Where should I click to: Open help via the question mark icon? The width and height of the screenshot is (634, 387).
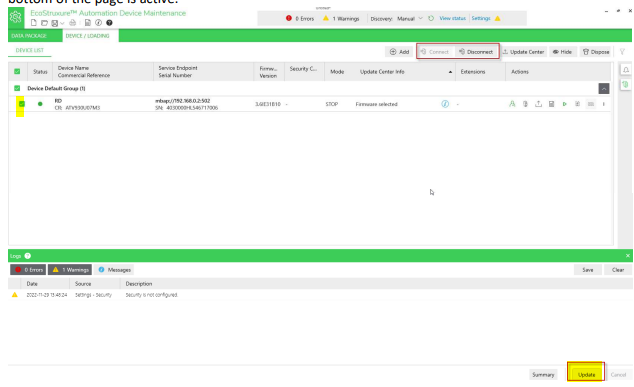109,23
